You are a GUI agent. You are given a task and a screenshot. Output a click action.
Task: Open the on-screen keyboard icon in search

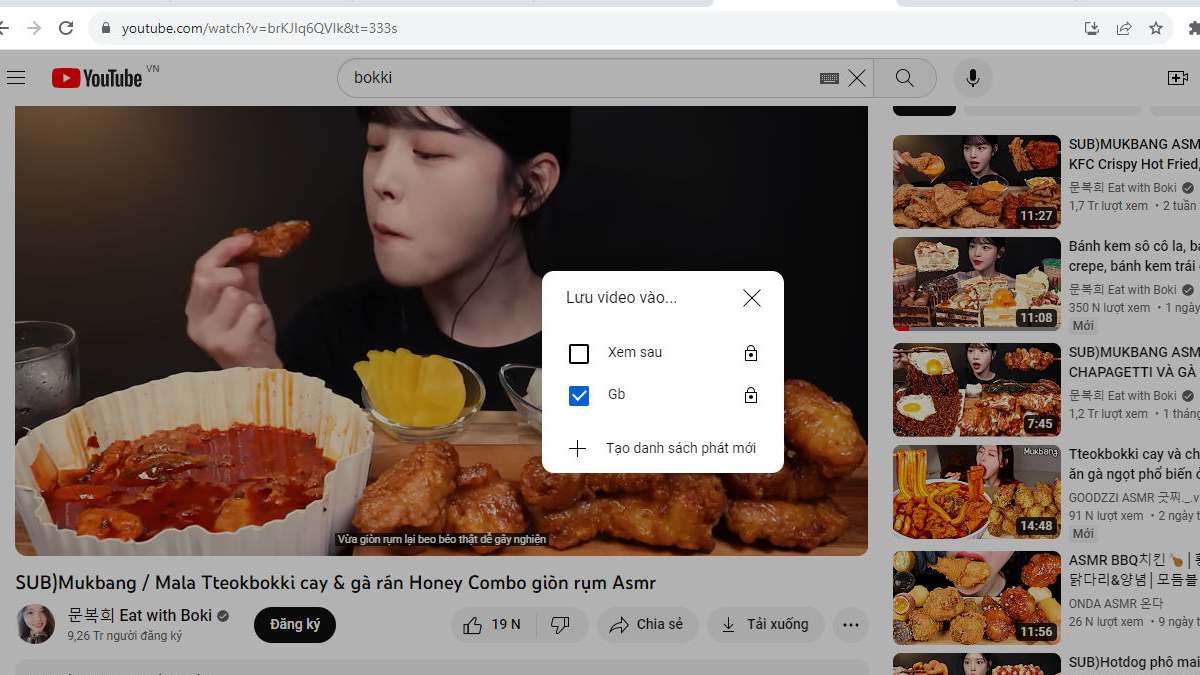click(x=829, y=78)
